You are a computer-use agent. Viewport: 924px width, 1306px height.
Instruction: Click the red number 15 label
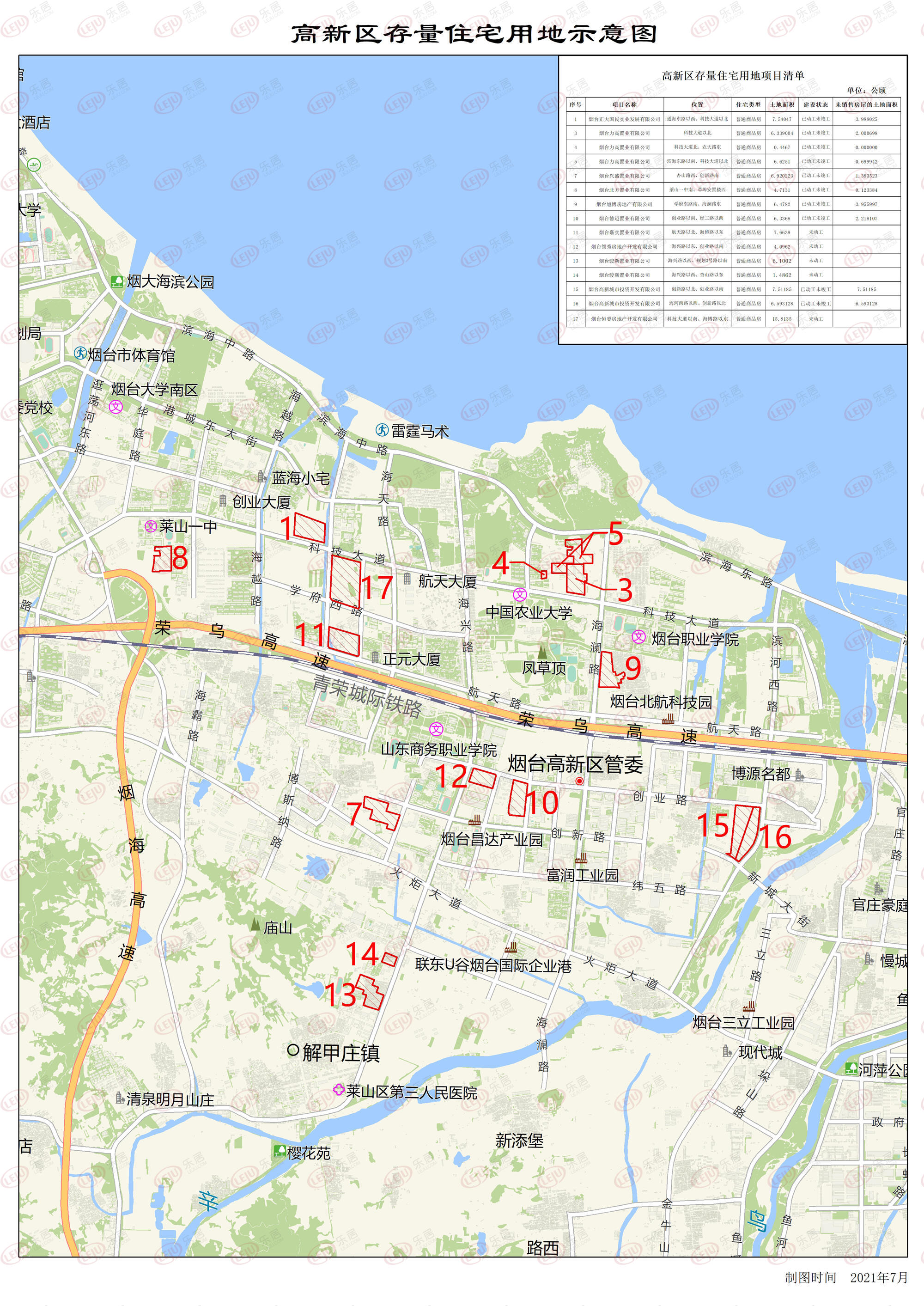(712, 825)
